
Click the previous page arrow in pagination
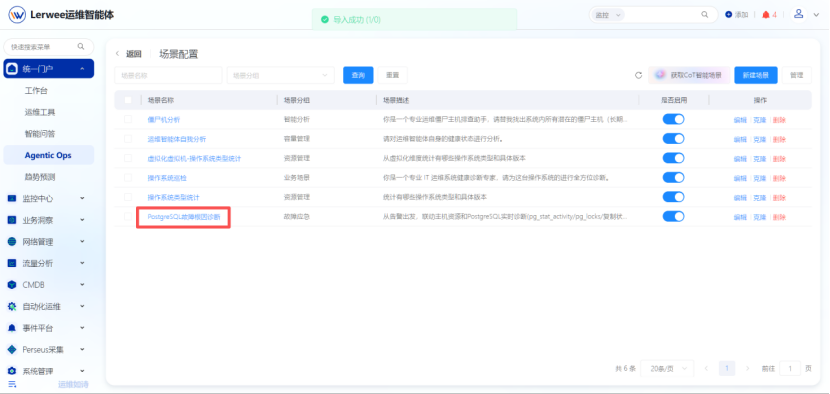click(706, 369)
